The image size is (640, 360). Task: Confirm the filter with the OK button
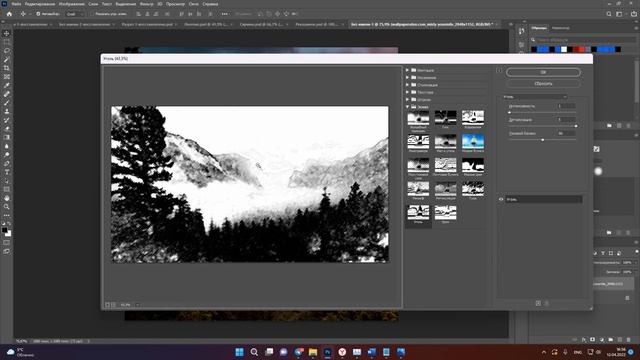click(543, 72)
